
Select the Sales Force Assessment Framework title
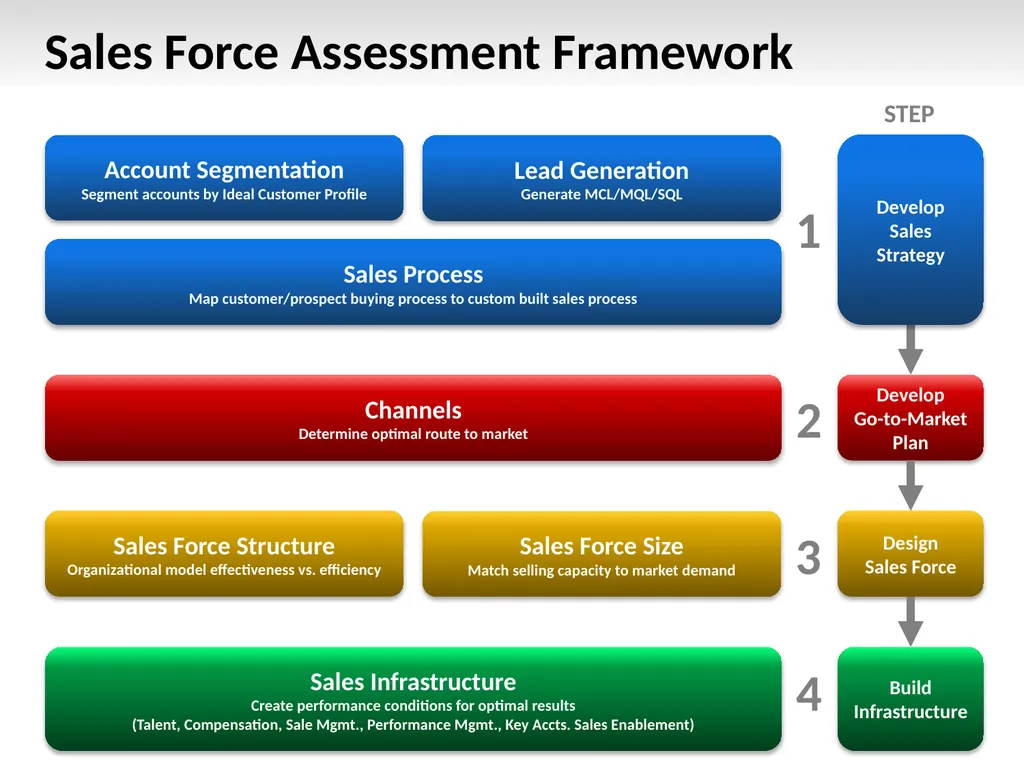point(416,52)
